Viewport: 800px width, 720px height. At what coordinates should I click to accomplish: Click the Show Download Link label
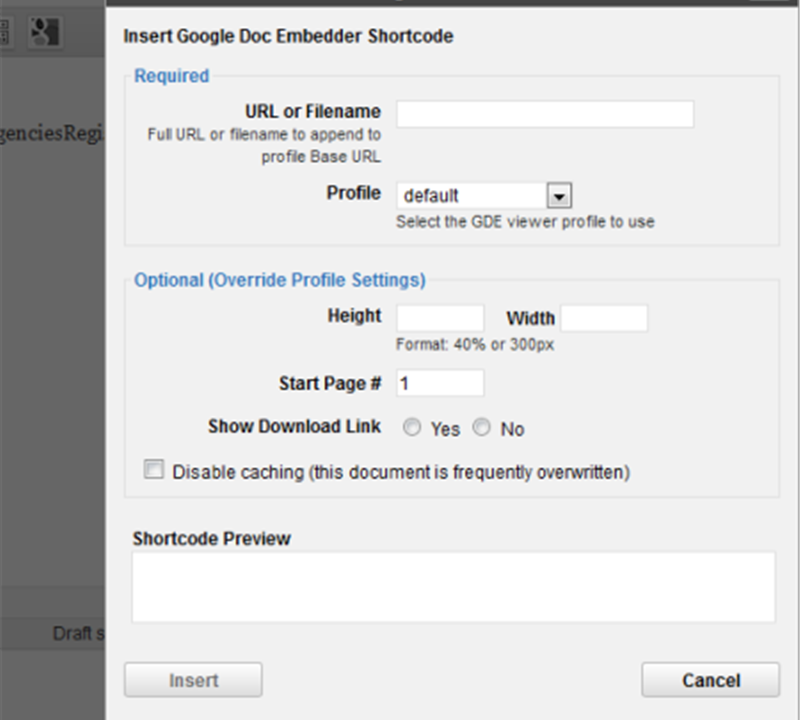[294, 426]
